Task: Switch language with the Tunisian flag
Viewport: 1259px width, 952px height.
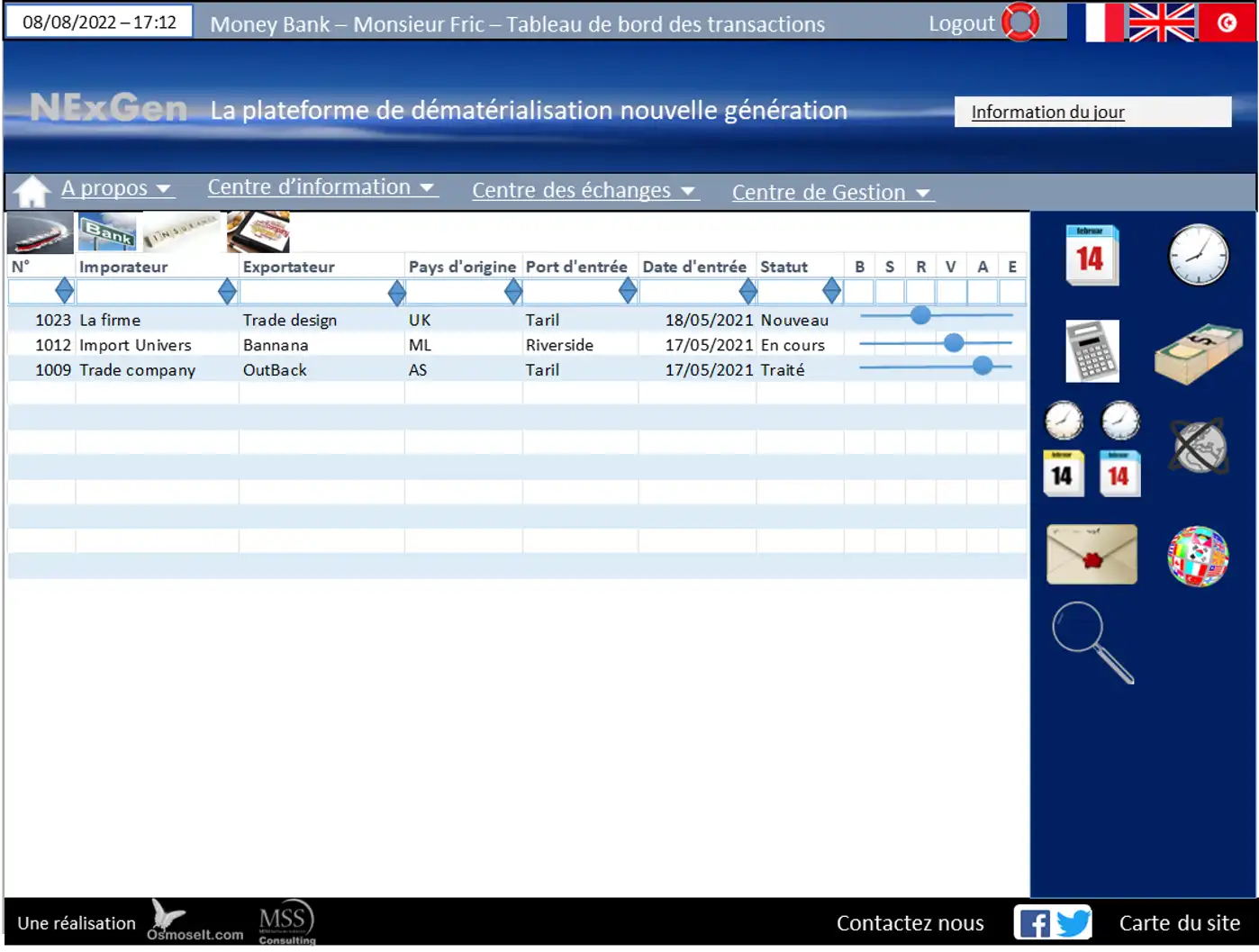Action: click(1227, 23)
